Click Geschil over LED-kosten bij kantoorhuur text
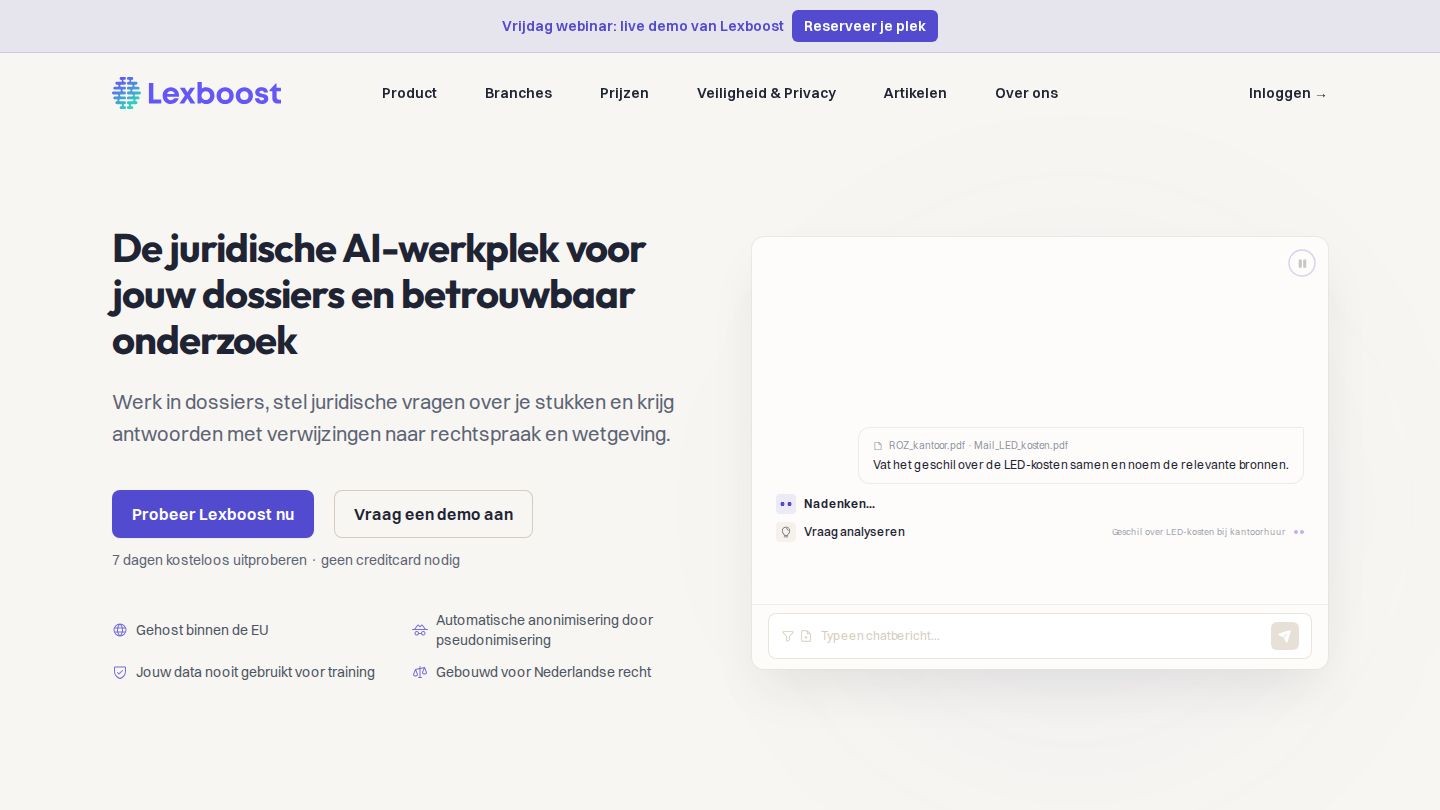Image resolution: width=1440 pixels, height=810 pixels. point(1198,532)
